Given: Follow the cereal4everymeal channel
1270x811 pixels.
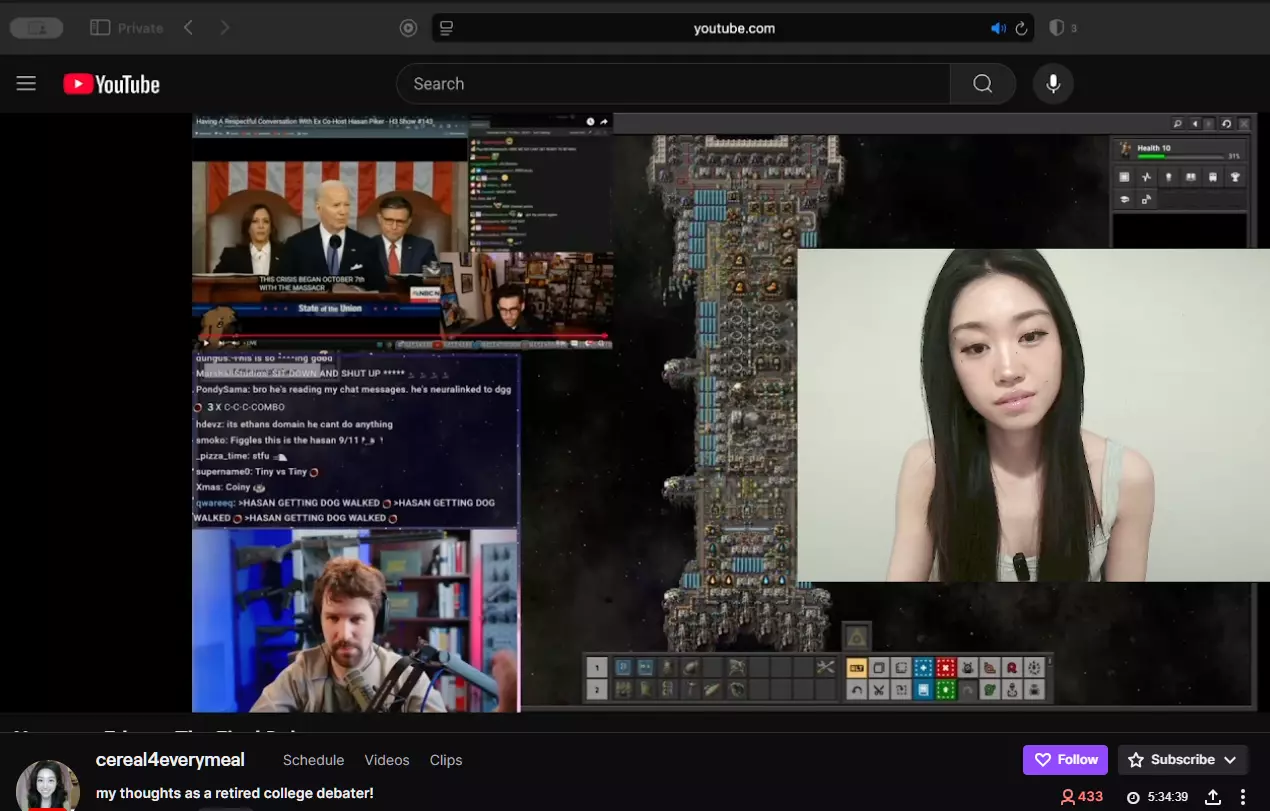Looking at the screenshot, I should [1065, 760].
